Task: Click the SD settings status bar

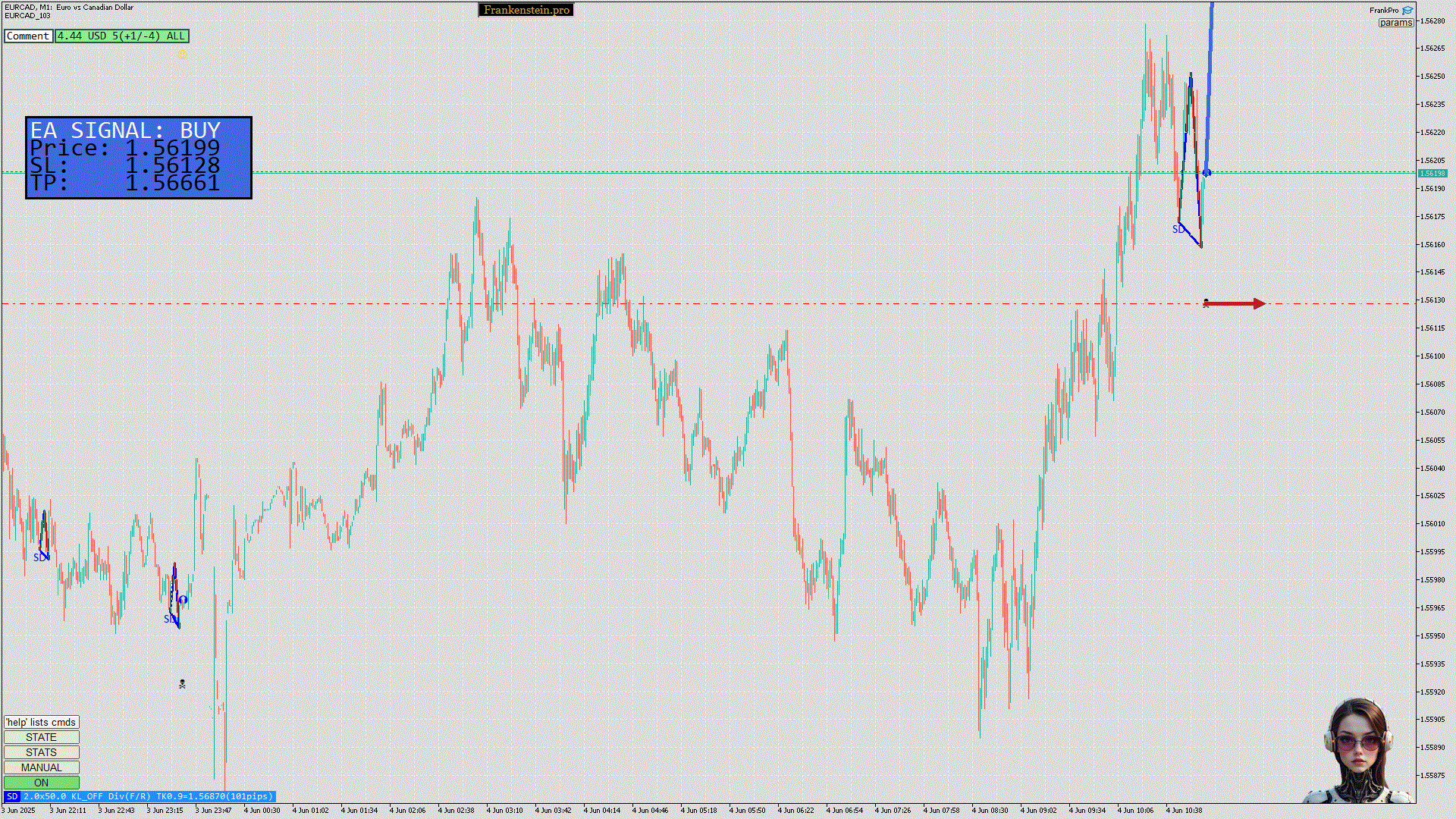Action: pos(140,796)
